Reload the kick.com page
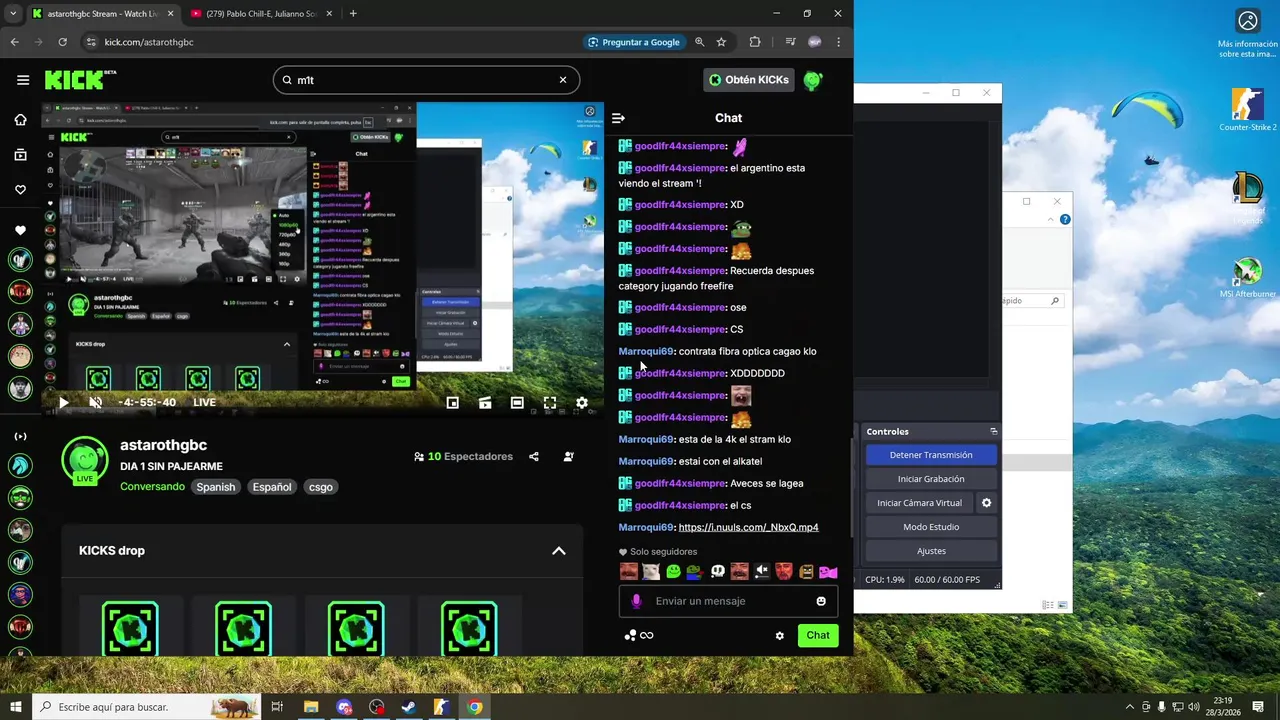Image resolution: width=1280 pixels, height=720 pixels. pyautogui.click(x=62, y=42)
